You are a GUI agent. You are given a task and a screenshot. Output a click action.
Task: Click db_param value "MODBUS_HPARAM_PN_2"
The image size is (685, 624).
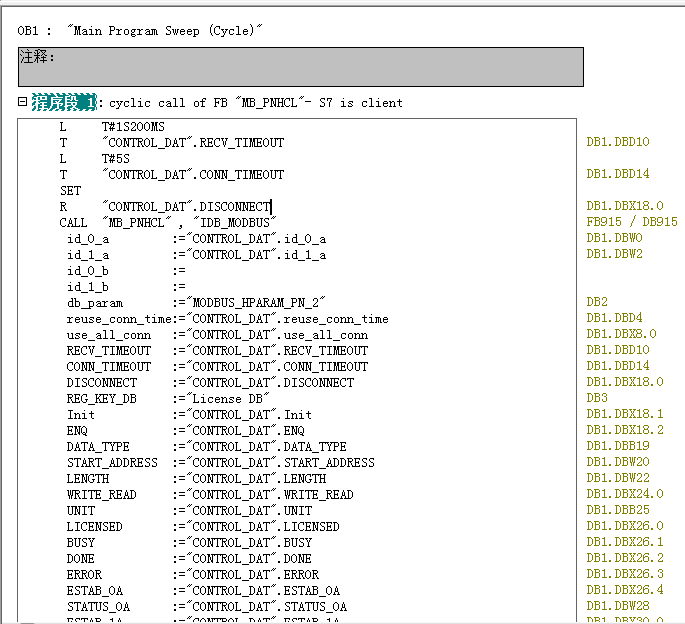pyautogui.click(x=256, y=303)
